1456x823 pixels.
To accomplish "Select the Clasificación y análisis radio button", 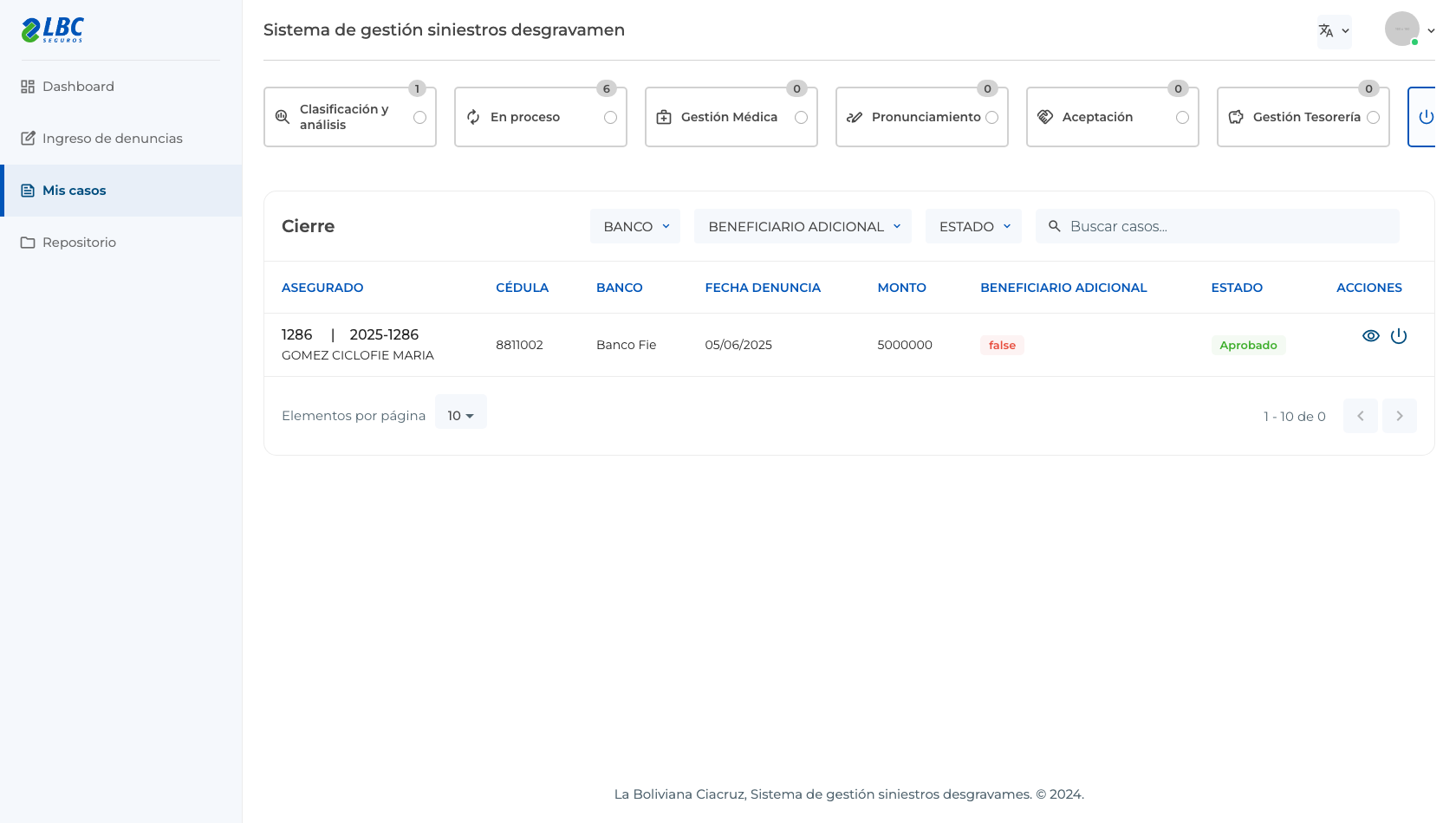I will [419, 117].
